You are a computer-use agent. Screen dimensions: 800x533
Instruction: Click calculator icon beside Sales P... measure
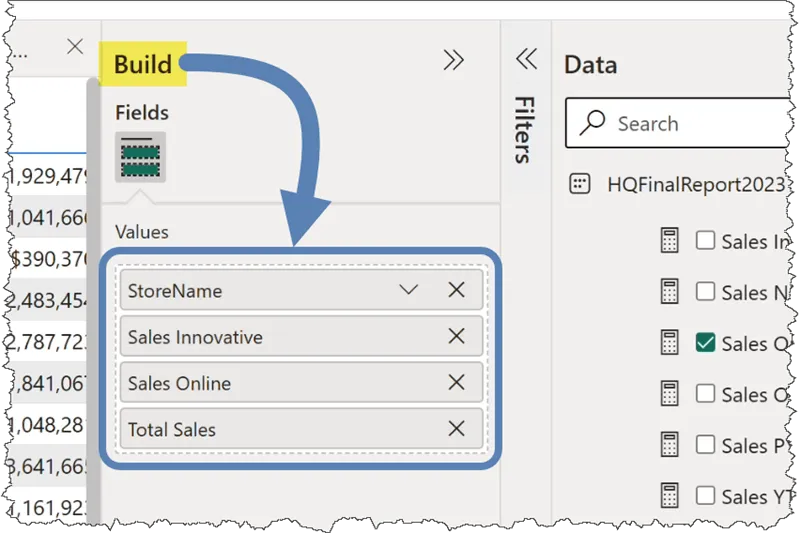click(669, 444)
